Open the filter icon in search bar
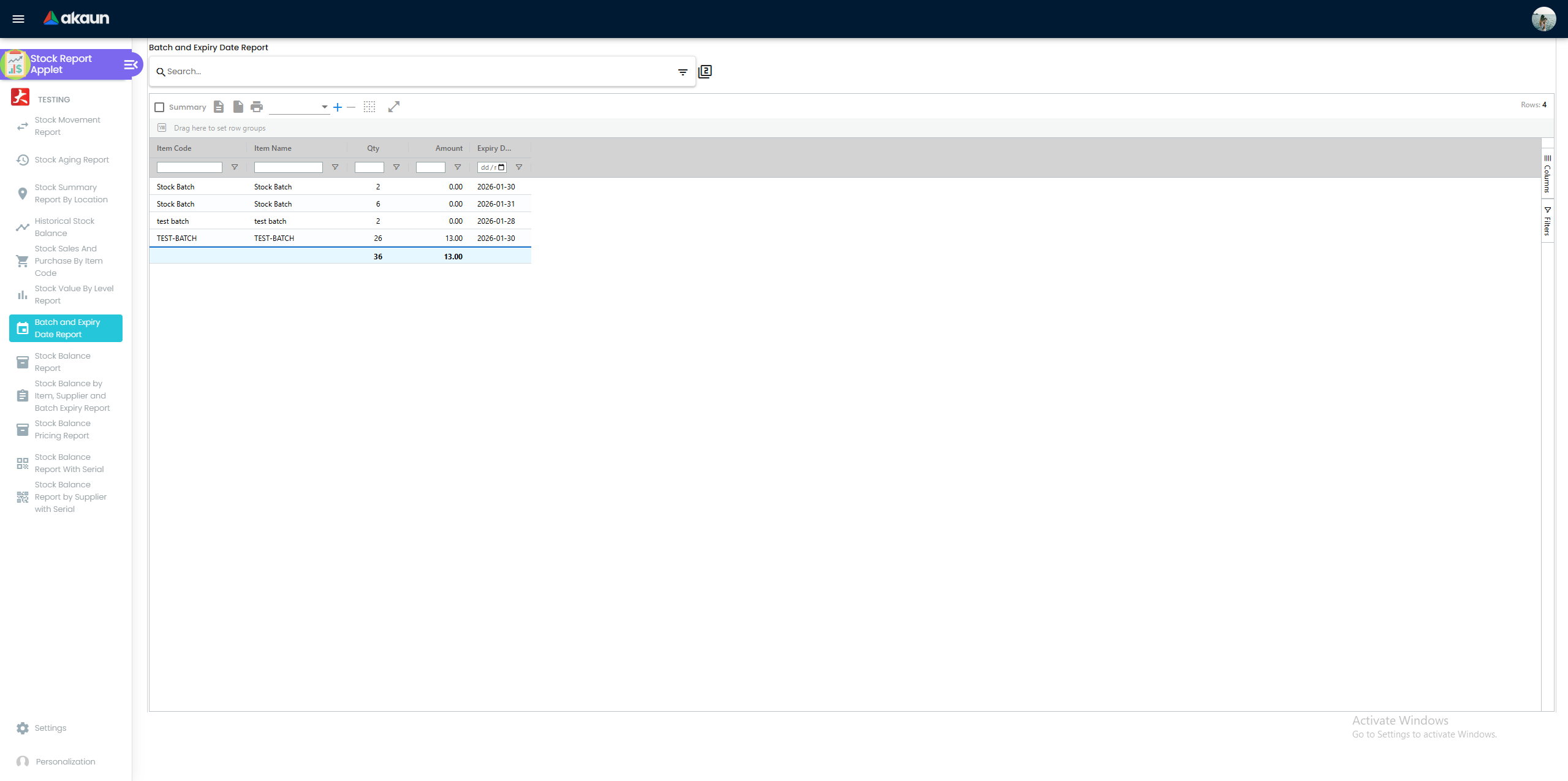Image resolution: width=1568 pixels, height=781 pixels. (683, 72)
